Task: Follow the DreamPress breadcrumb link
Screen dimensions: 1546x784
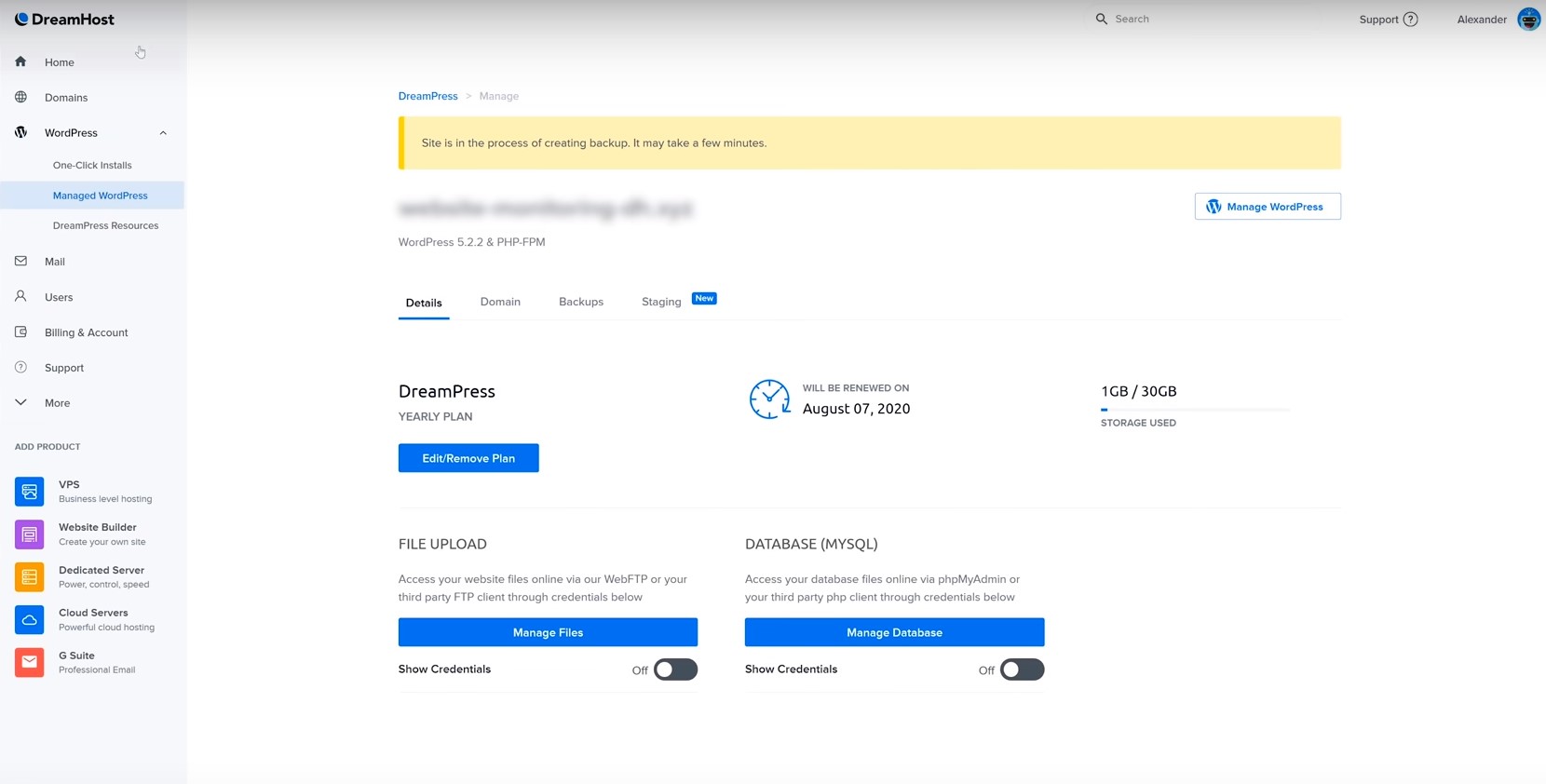Action: (427, 96)
